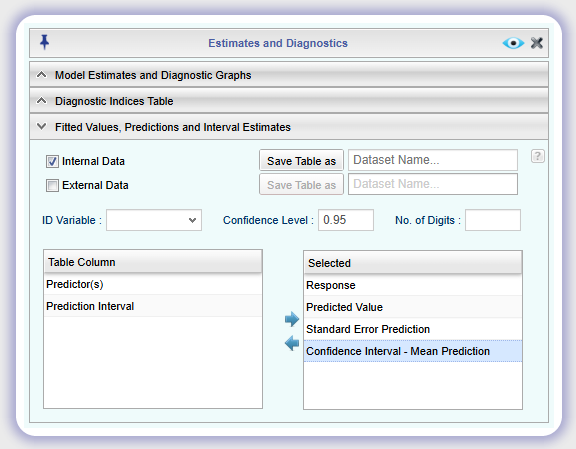576x449 pixels.
Task: Close the Estimates and Diagnostics panel
Action: click(537, 43)
